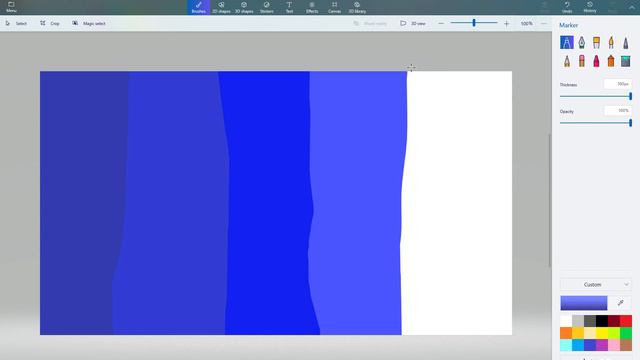The height and width of the screenshot is (360, 640).
Task: Pick the white color swatch
Action: coord(566,321)
